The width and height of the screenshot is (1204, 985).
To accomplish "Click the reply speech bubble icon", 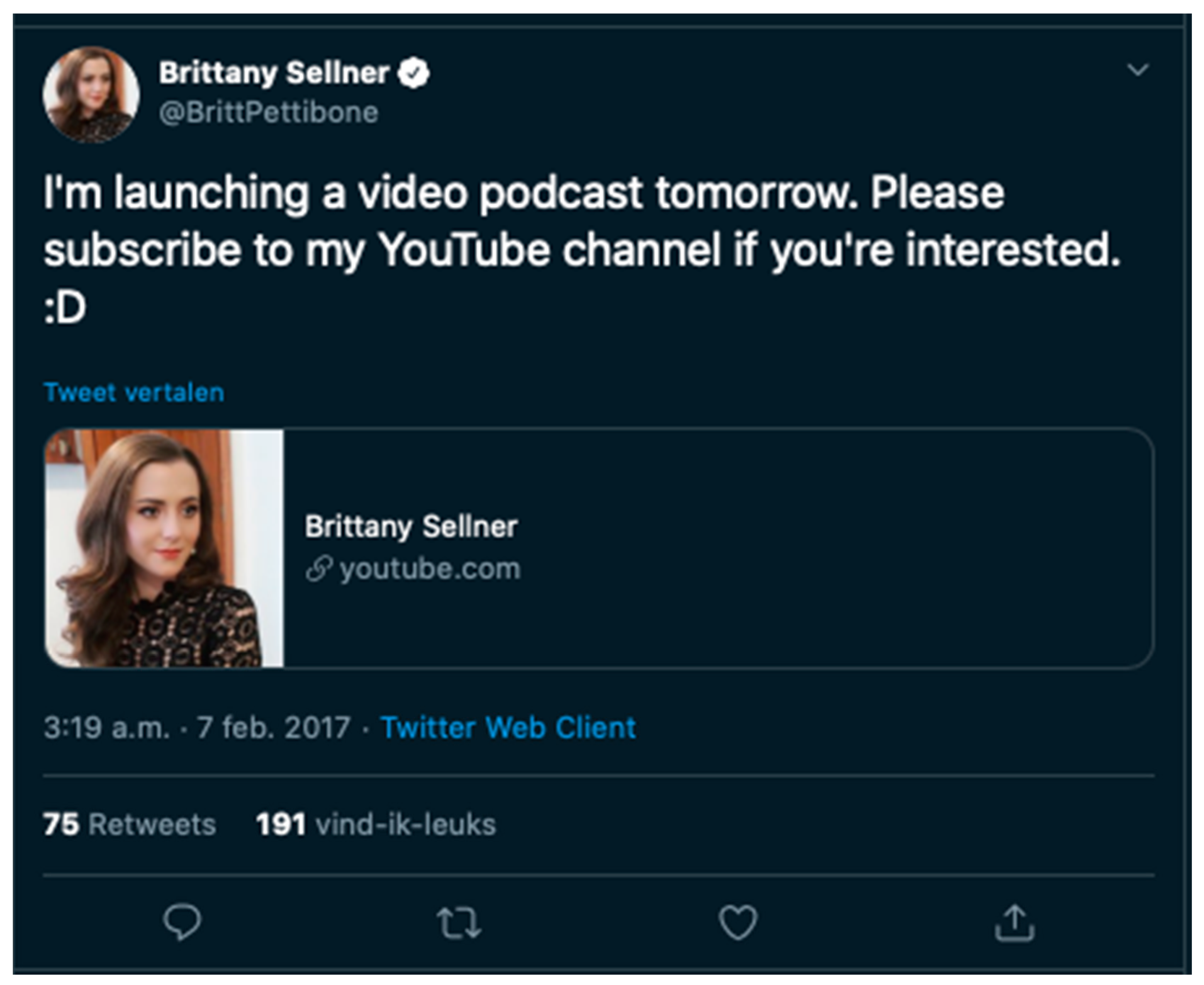I will point(181,923).
